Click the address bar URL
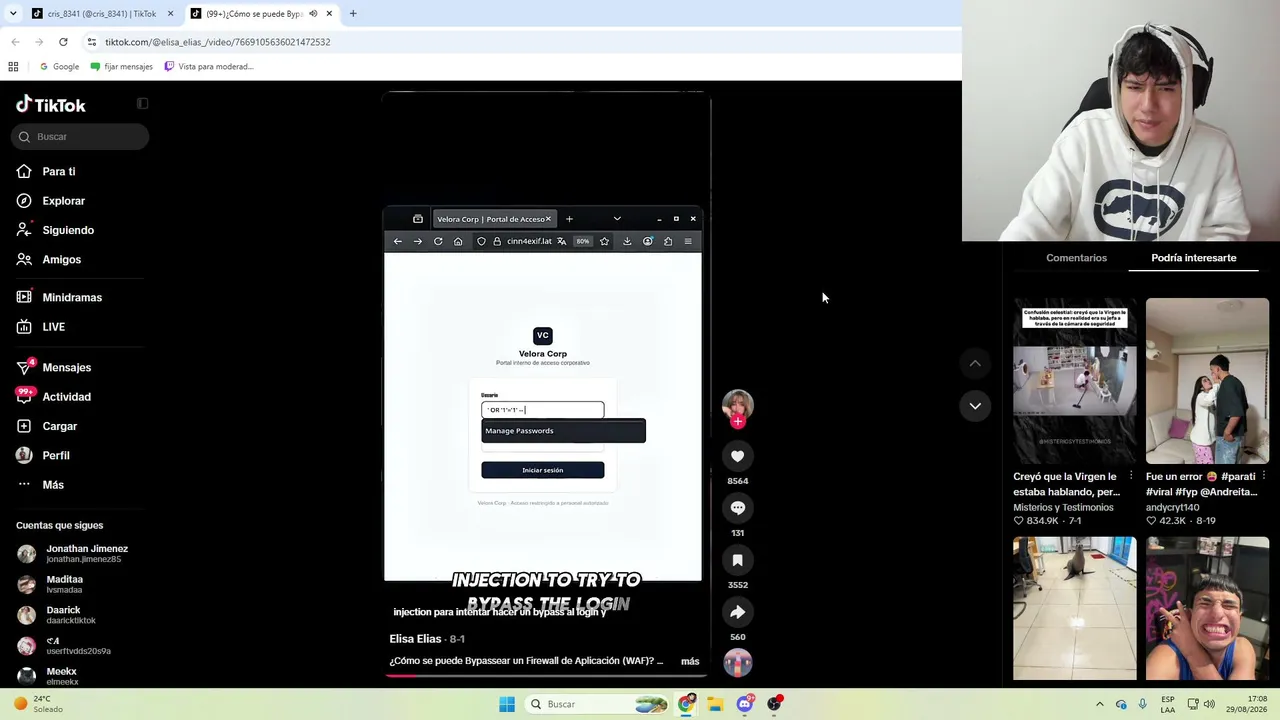1280x720 pixels. coord(218,42)
